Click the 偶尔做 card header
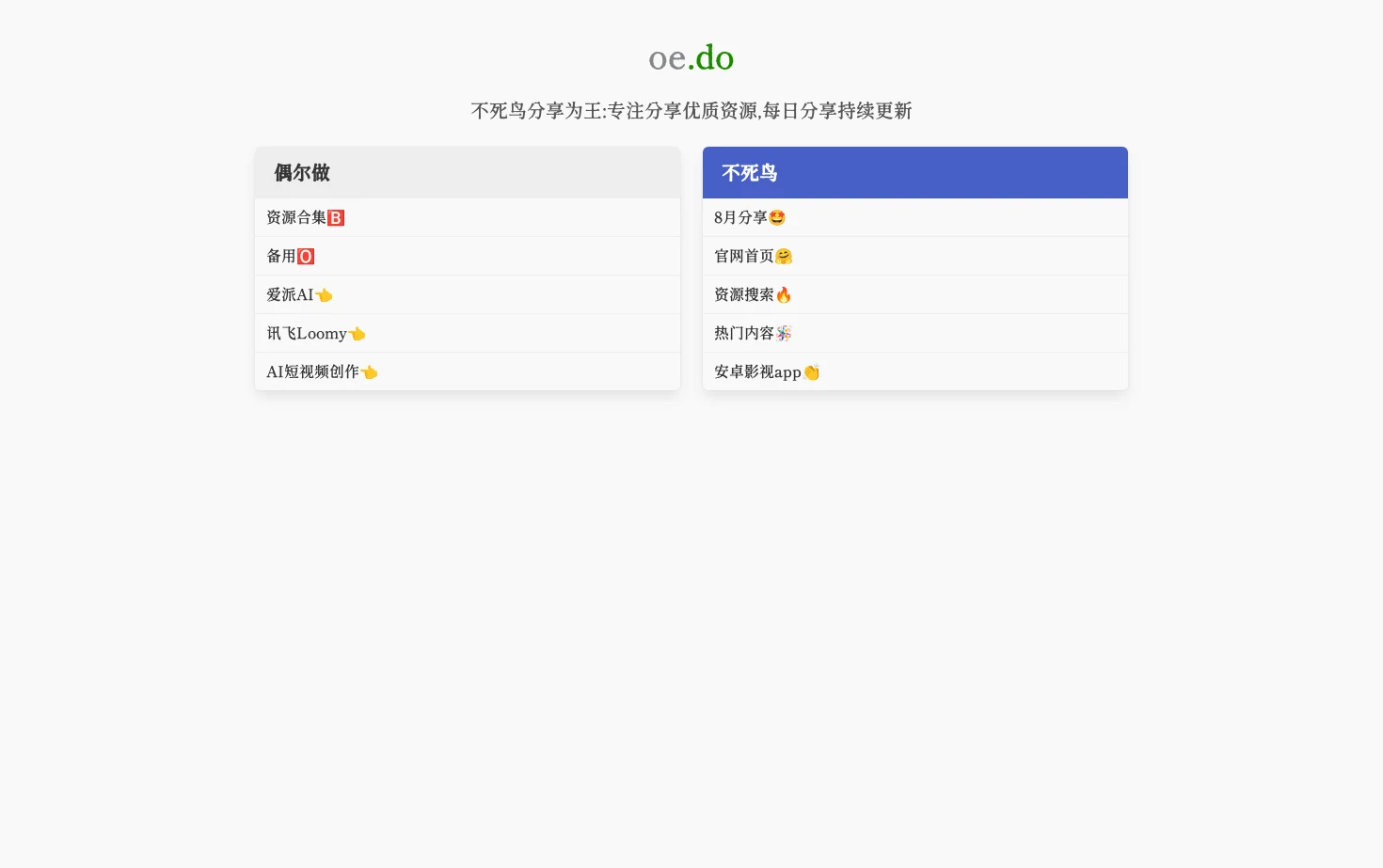The width and height of the screenshot is (1383, 868). pyautogui.click(x=468, y=172)
